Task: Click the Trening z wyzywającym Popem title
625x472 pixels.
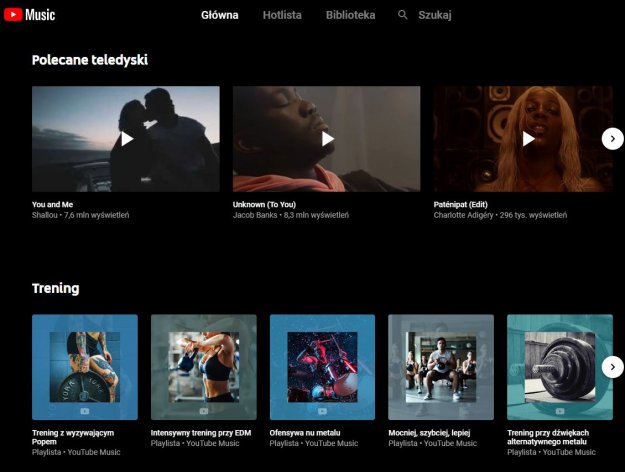Action: tap(73, 437)
